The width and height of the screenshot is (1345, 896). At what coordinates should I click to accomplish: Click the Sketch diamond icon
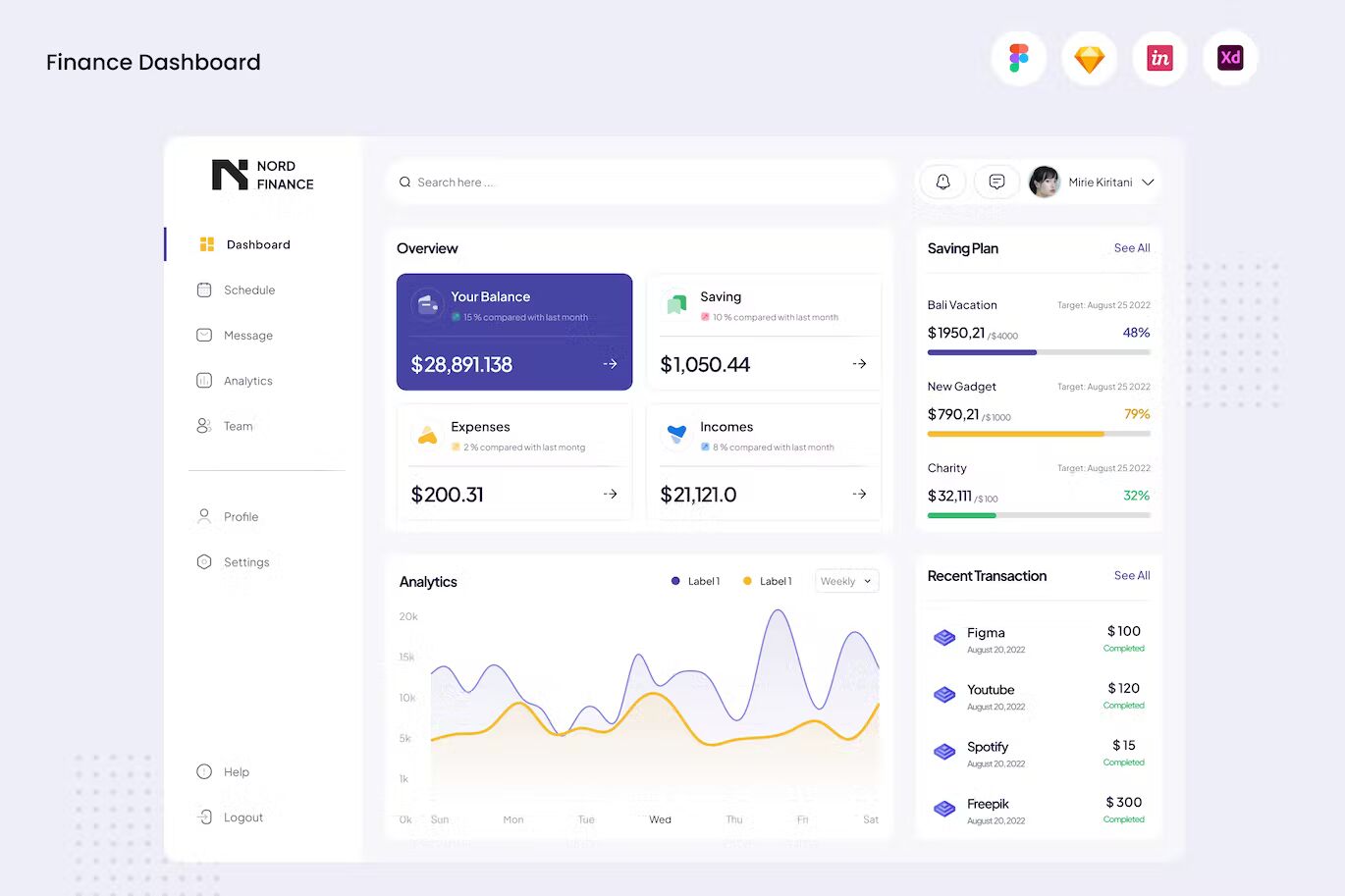[x=1089, y=59]
